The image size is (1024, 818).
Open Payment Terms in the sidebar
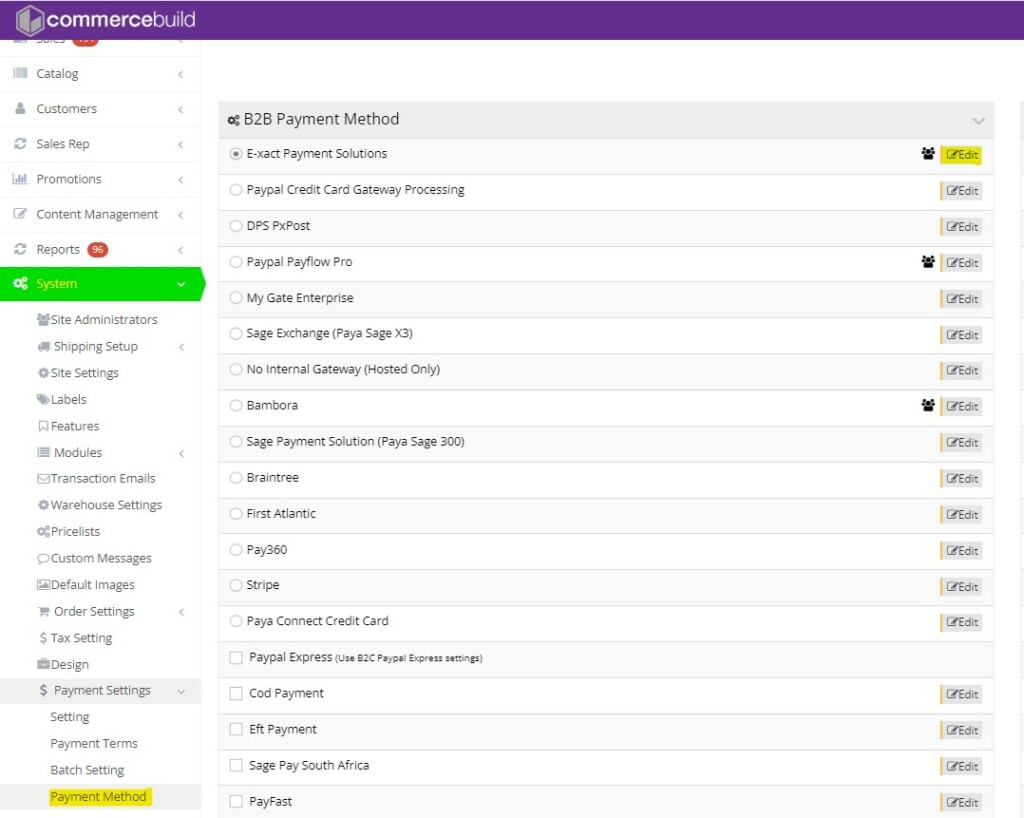click(94, 743)
